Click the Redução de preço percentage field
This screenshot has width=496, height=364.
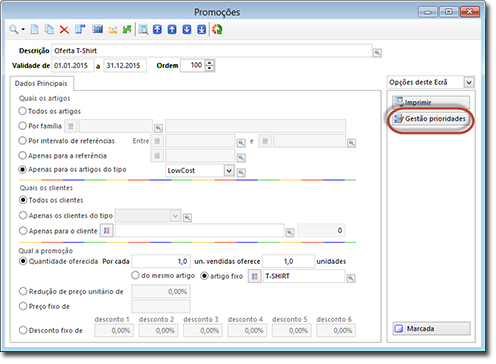[161, 292]
